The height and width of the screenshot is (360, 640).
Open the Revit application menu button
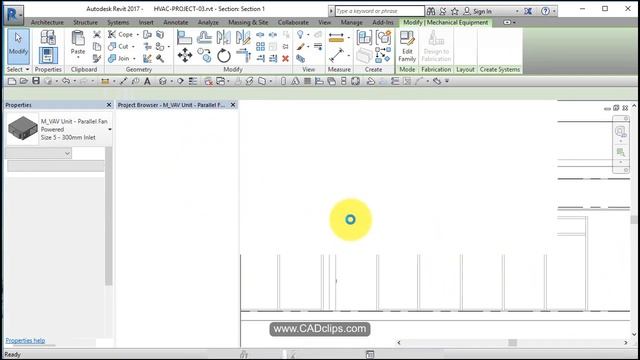(x=13, y=16)
